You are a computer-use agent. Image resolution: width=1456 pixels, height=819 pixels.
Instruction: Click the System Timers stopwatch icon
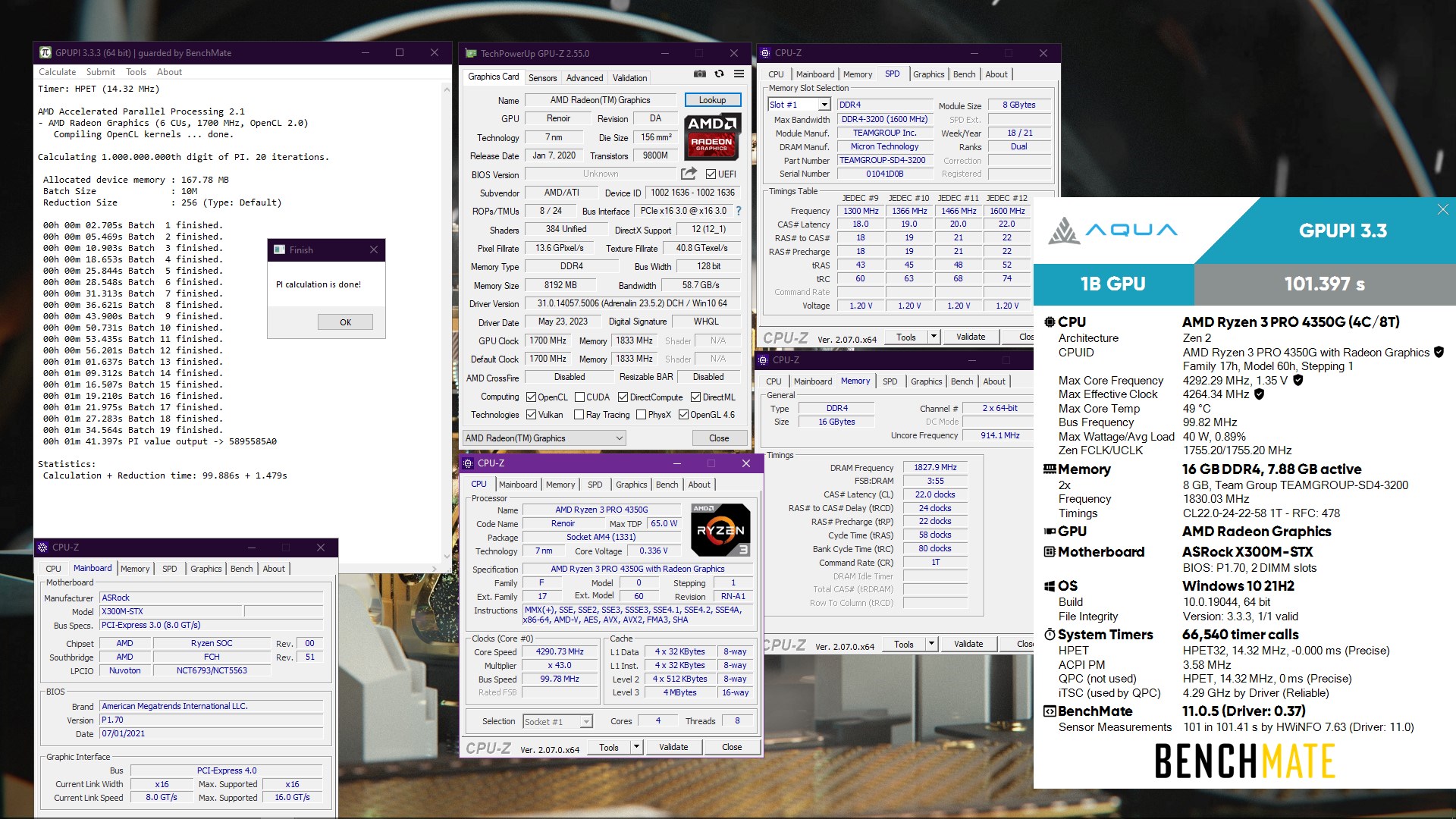pos(1050,635)
